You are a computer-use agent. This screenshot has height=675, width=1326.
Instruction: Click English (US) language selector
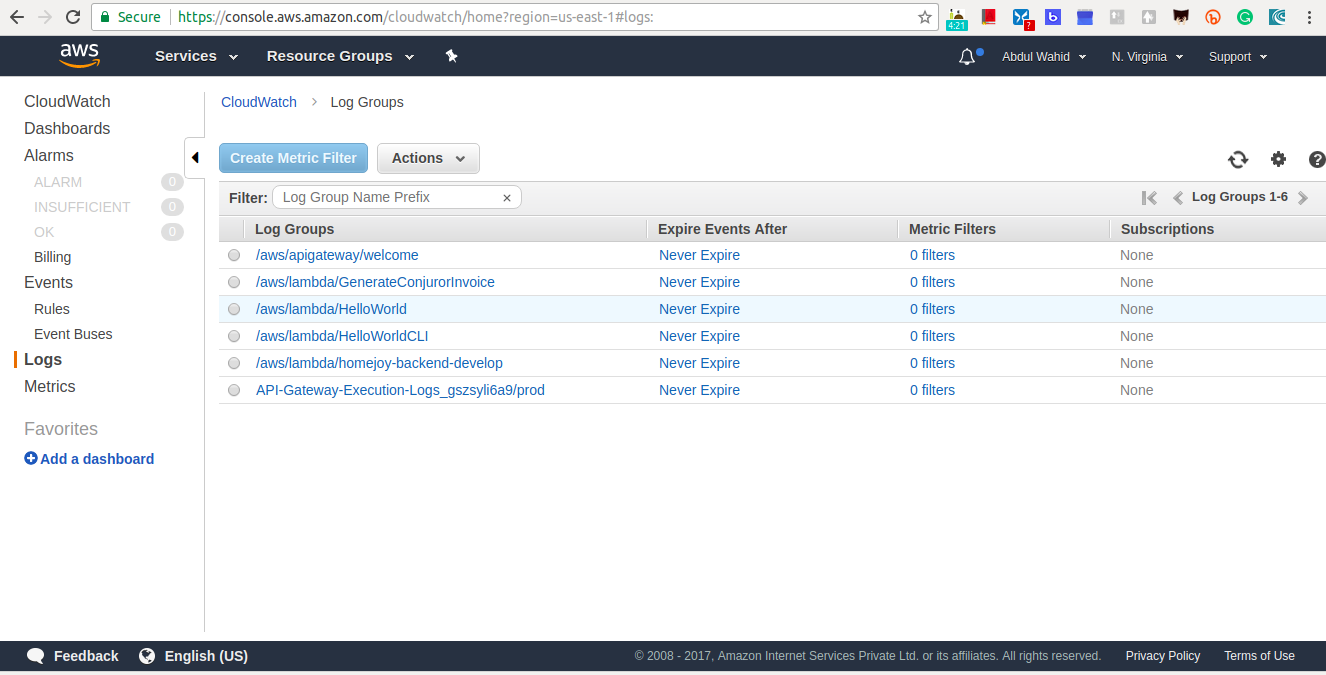pos(206,656)
